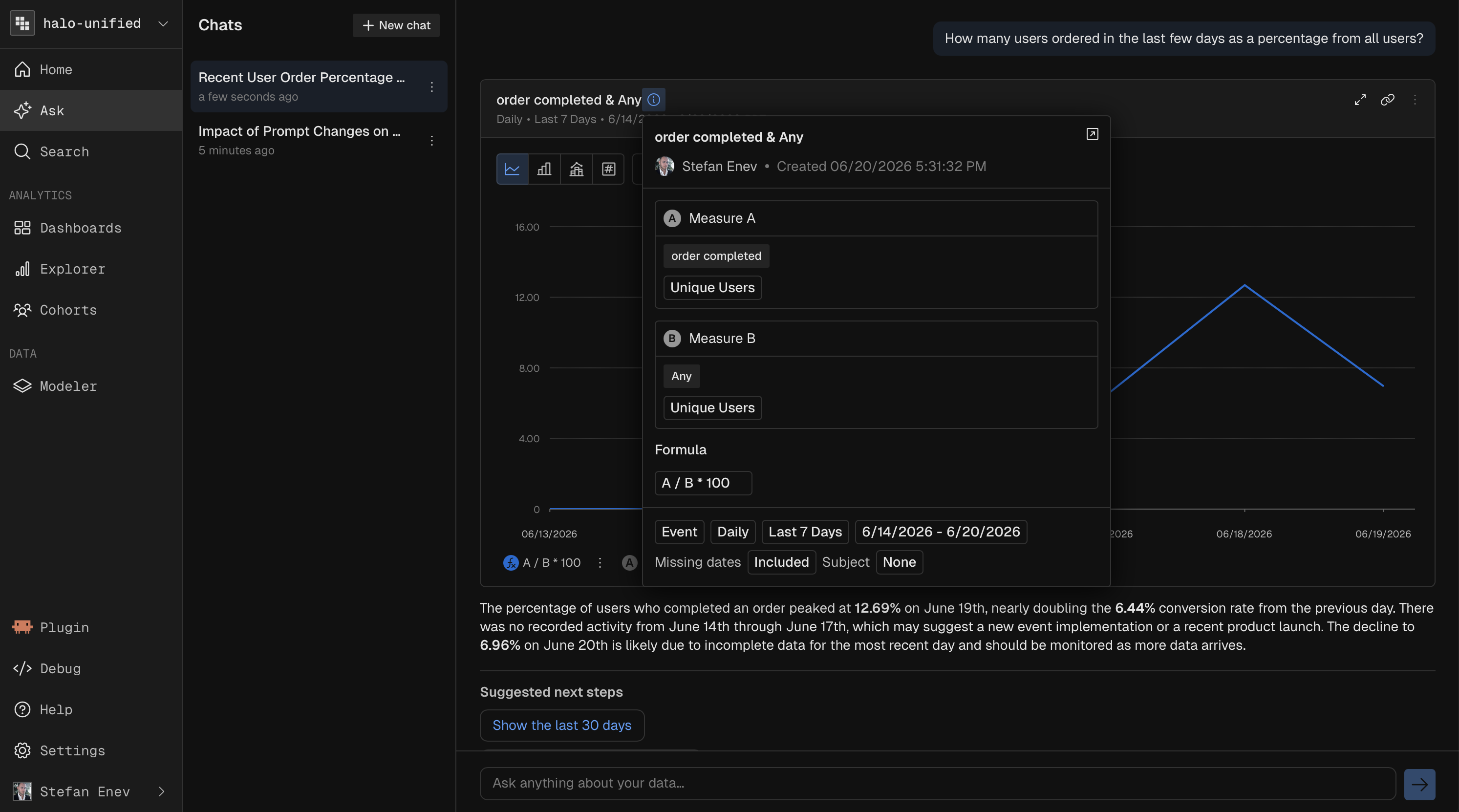Click Measure B badge icon

click(x=672, y=339)
